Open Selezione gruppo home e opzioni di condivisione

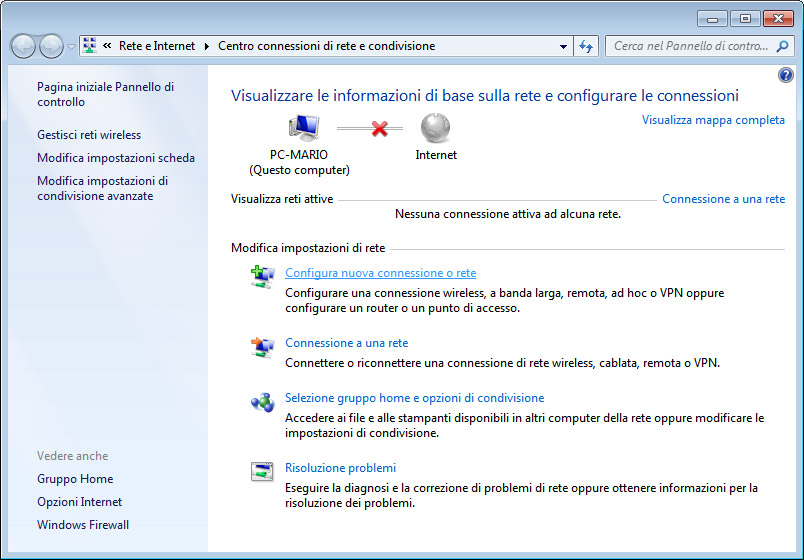[414, 398]
